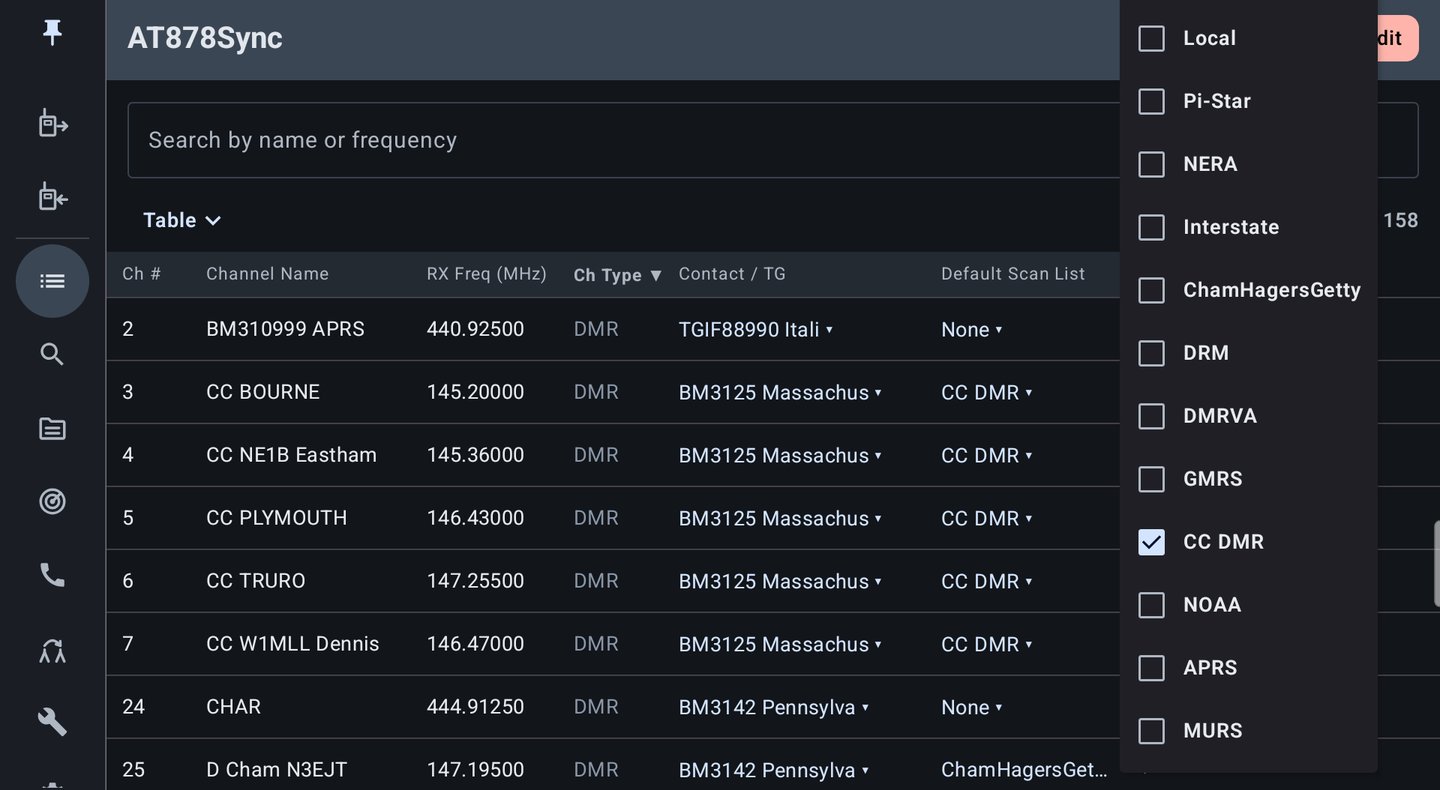This screenshot has width=1440, height=790.
Task: Click the pin icon in sidebar
Action: click(52, 33)
